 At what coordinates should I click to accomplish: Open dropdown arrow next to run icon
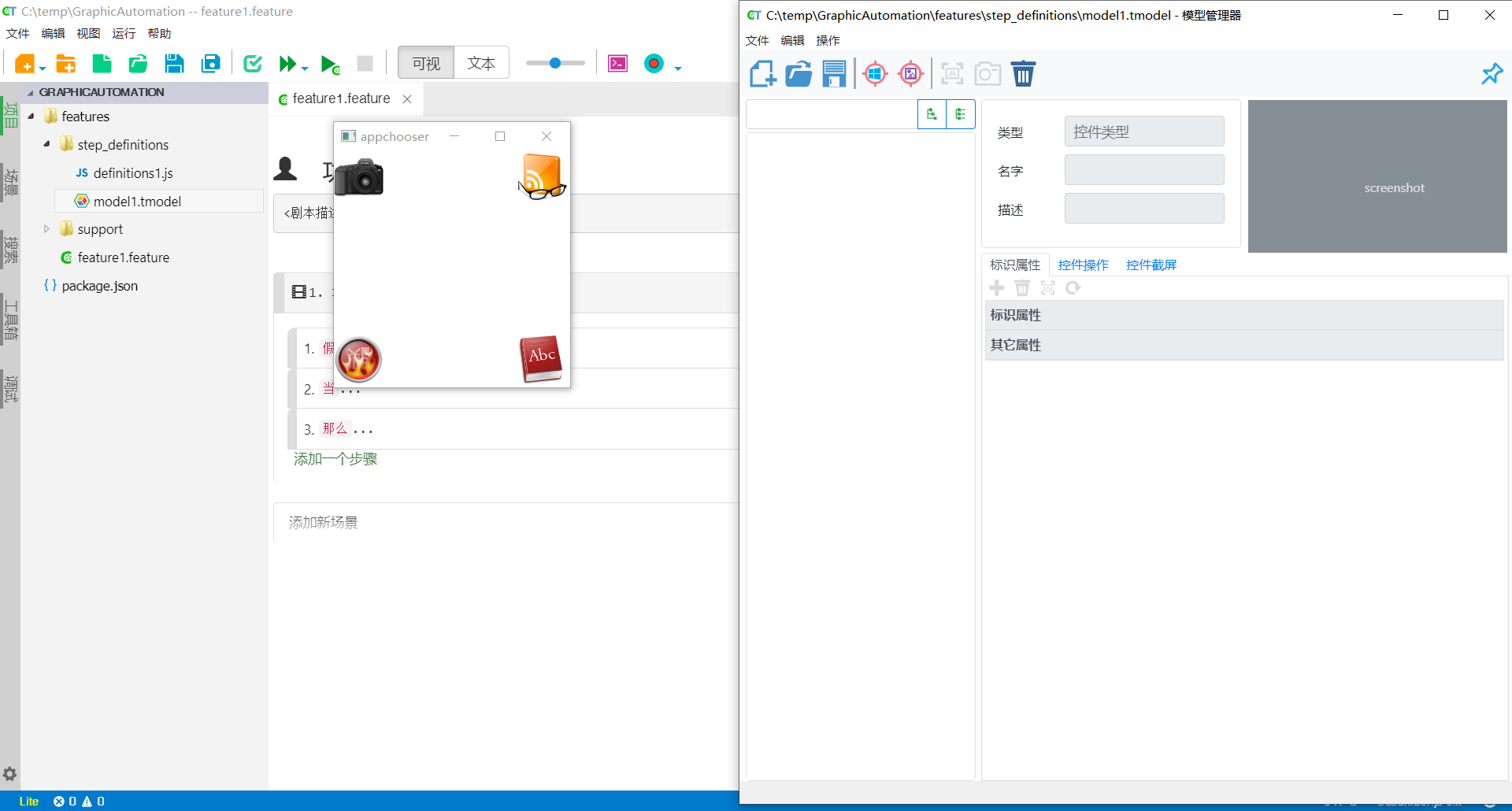point(305,69)
